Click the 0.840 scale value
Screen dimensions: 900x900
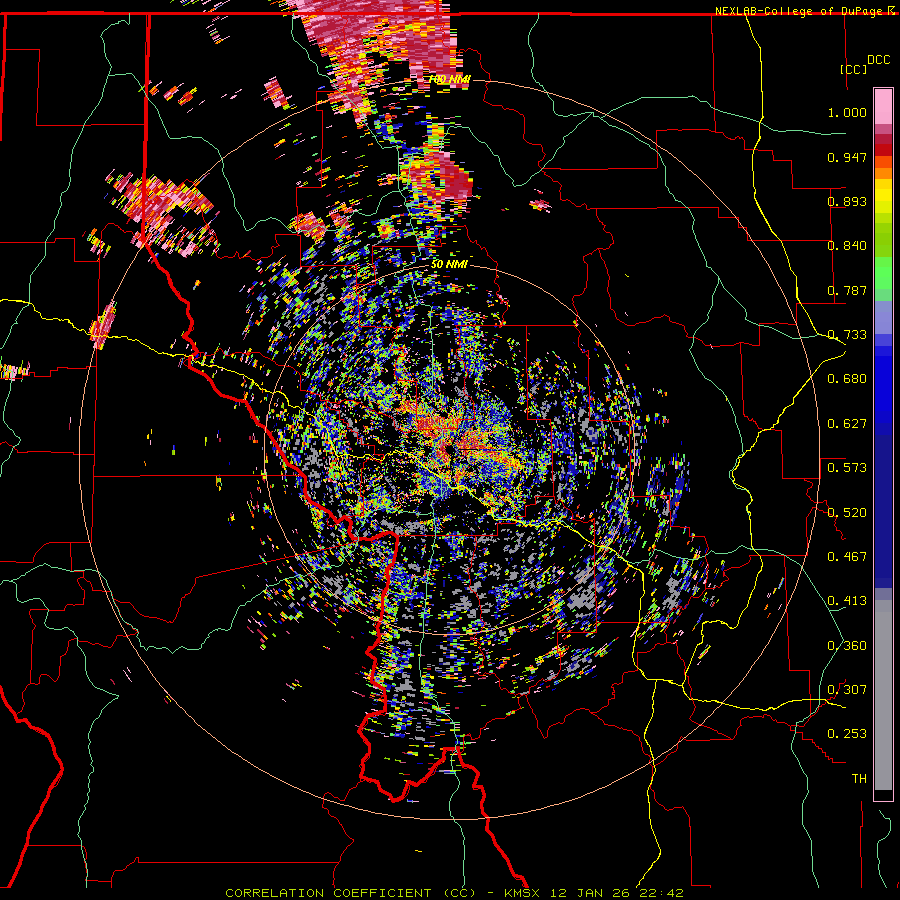click(847, 246)
